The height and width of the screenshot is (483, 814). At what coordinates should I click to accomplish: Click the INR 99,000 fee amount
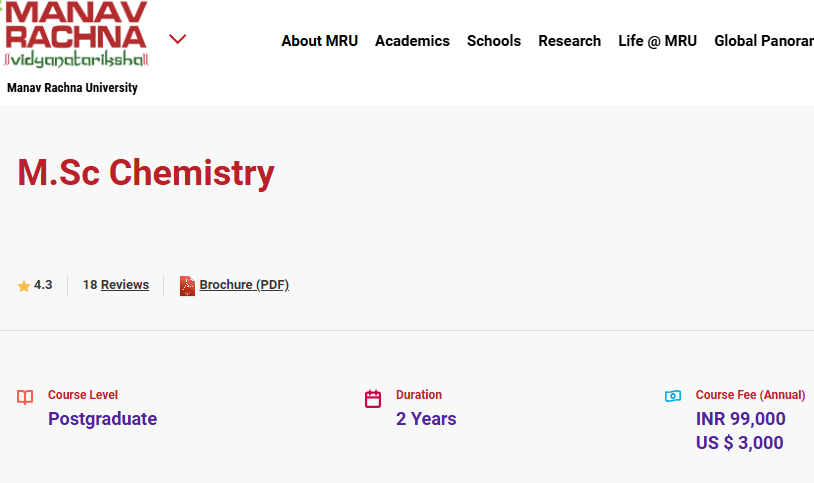pos(740,419)
